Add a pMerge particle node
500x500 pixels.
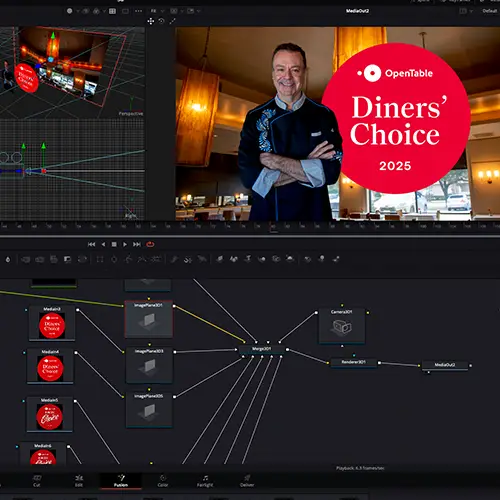coord(188,259)
